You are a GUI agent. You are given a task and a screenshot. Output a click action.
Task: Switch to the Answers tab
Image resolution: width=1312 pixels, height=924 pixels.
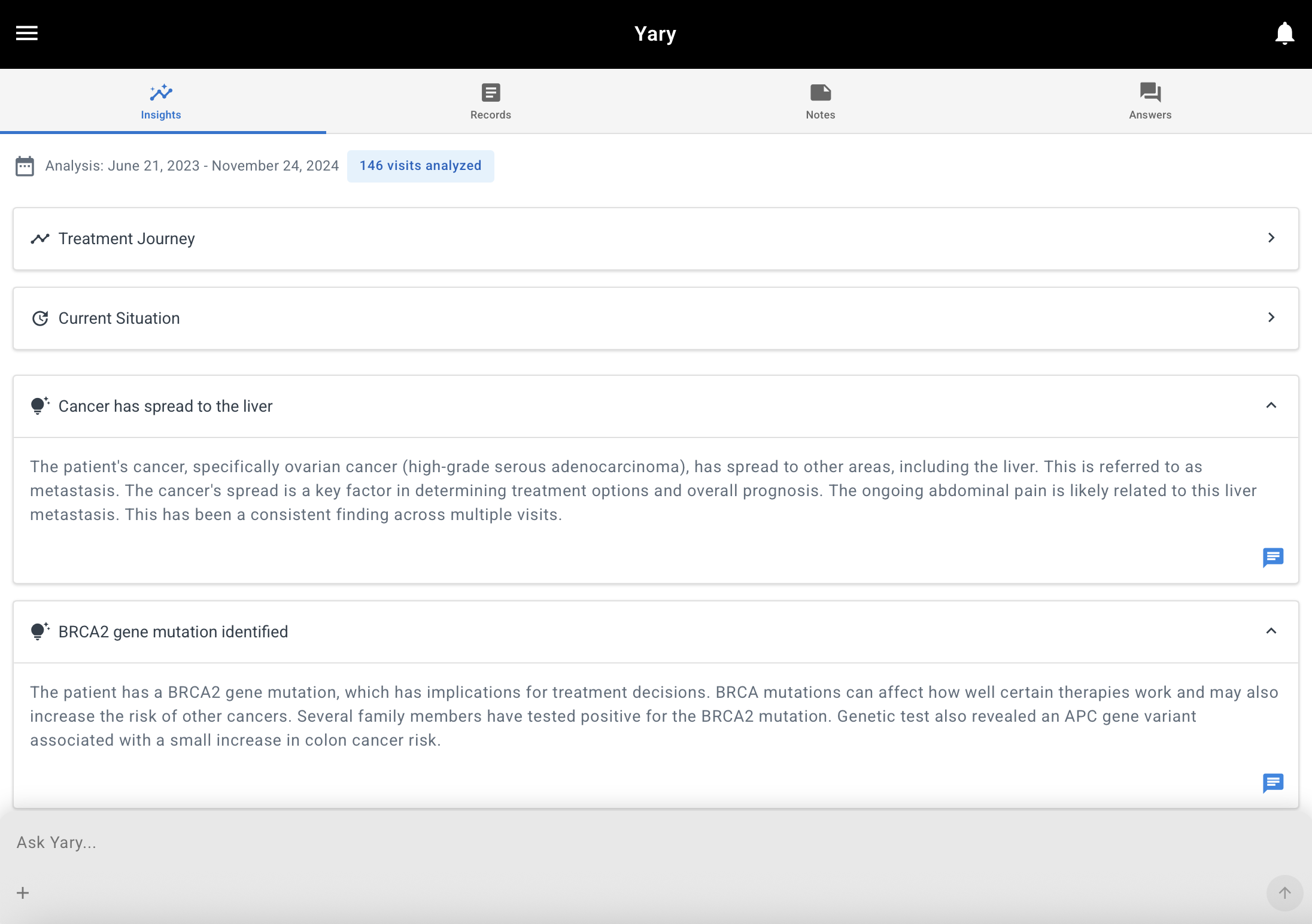tap(1150, 101)
